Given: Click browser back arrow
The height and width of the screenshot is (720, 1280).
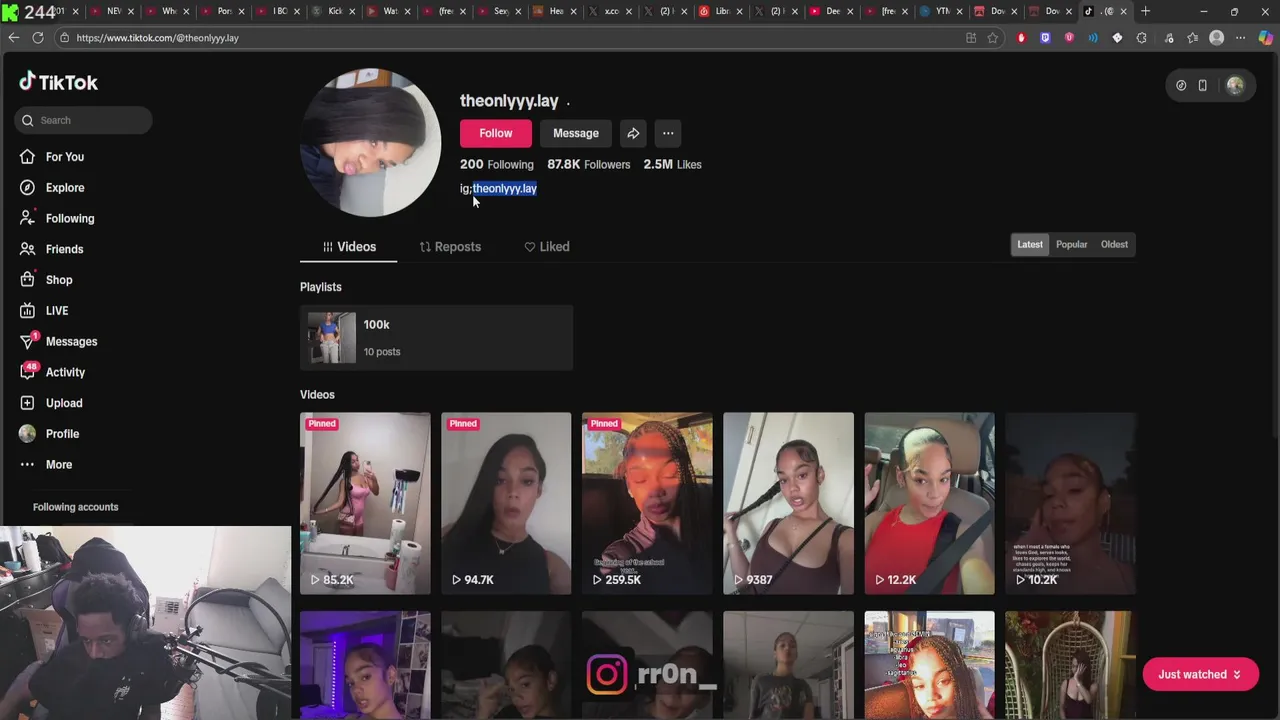Looking at the screenshot, I should (13, 38).
